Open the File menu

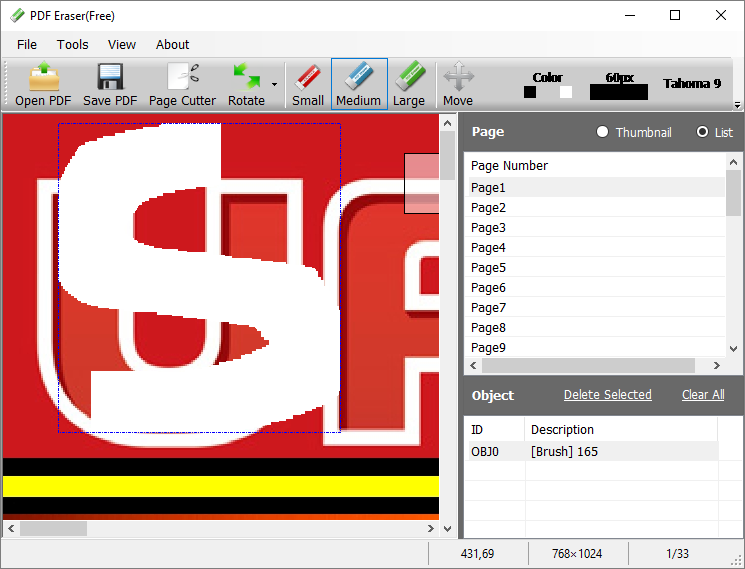(27, 45)
